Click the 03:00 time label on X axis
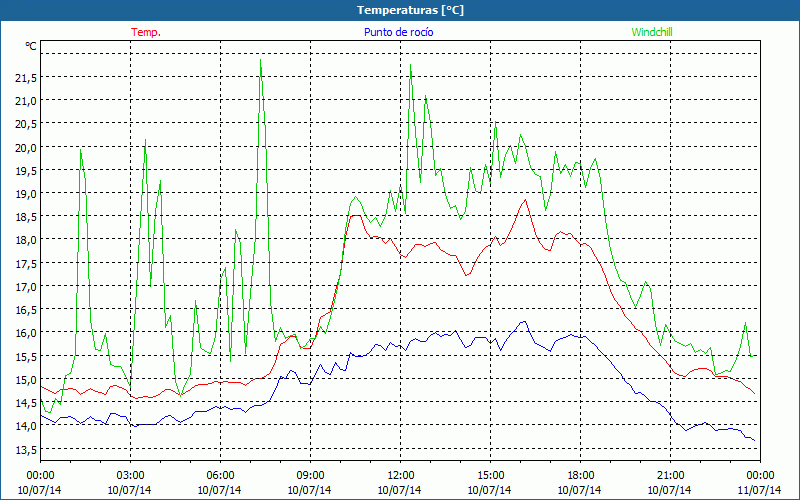Image resolution: width=800 pixels, height=500 pixels. 130,475
